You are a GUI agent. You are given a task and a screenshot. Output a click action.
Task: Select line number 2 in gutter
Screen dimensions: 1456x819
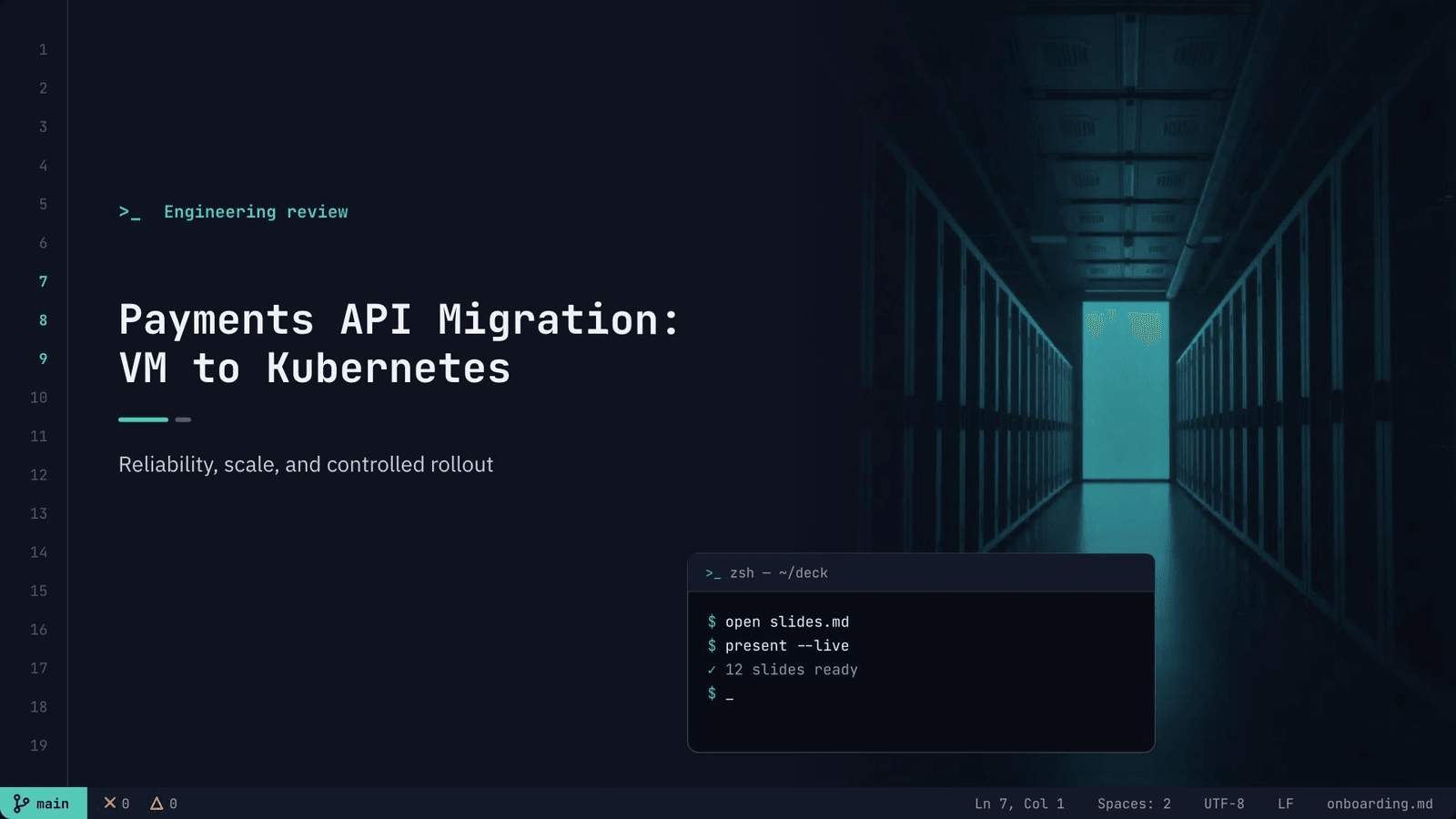click(x=43, y=88)
